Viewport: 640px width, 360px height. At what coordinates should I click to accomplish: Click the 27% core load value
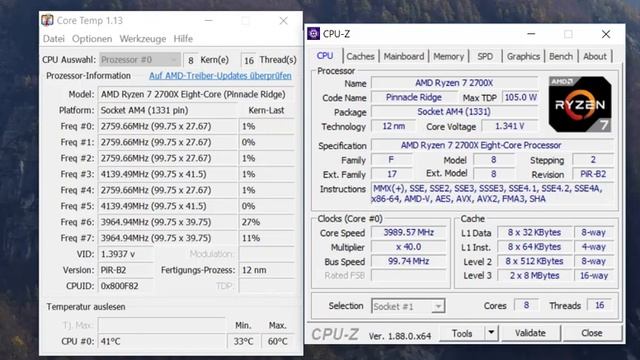266,222
